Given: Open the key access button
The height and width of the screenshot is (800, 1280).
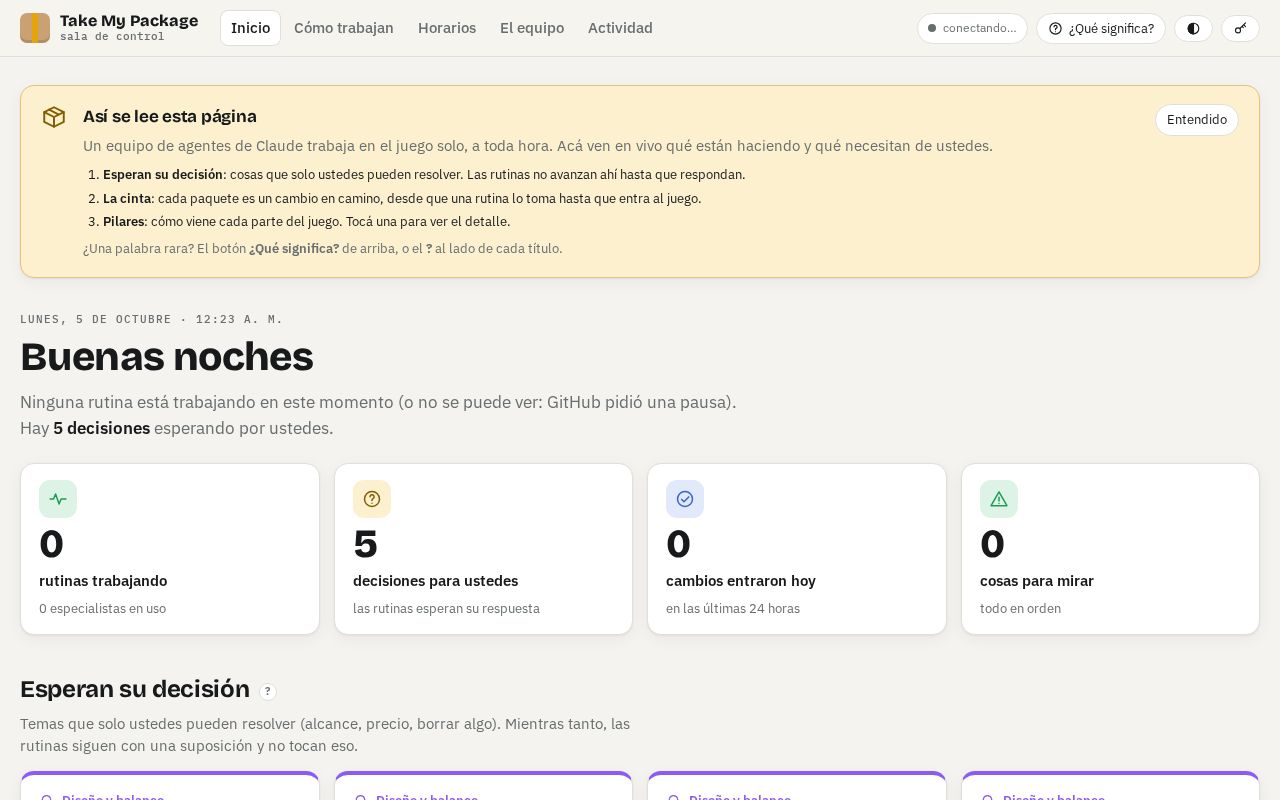Looking at the screenshot, I should point(1240,28).
